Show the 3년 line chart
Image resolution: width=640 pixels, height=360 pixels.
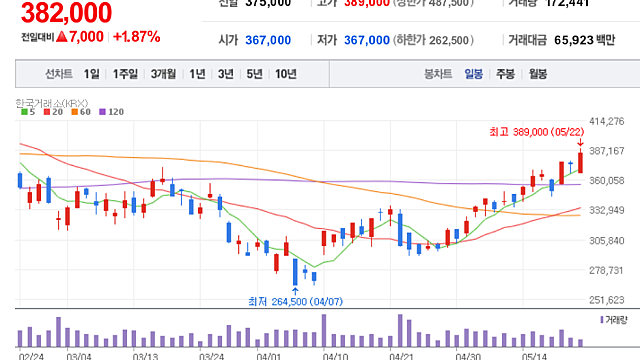pyautogui.click(x=226, y=74)
